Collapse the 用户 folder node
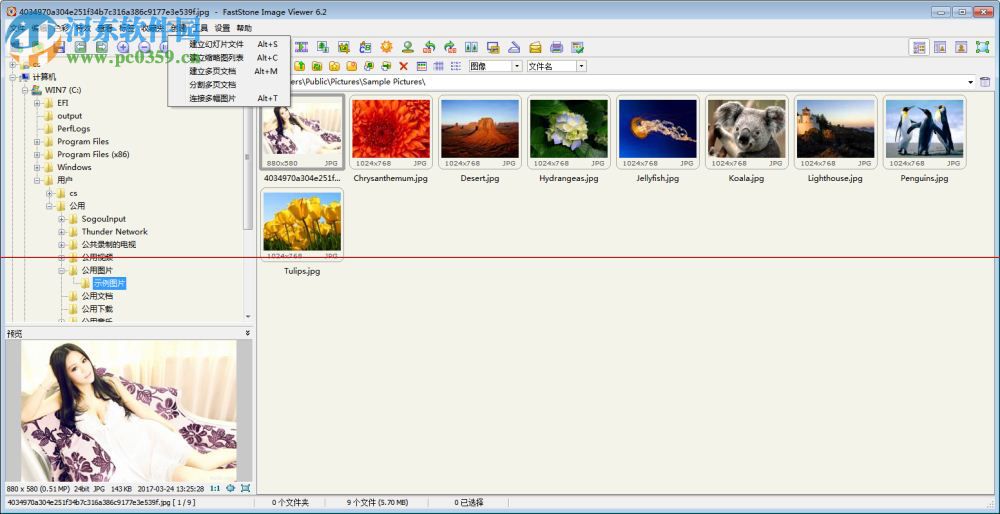1000x514 pixels. pyautogui.click(x=38, y=180)
